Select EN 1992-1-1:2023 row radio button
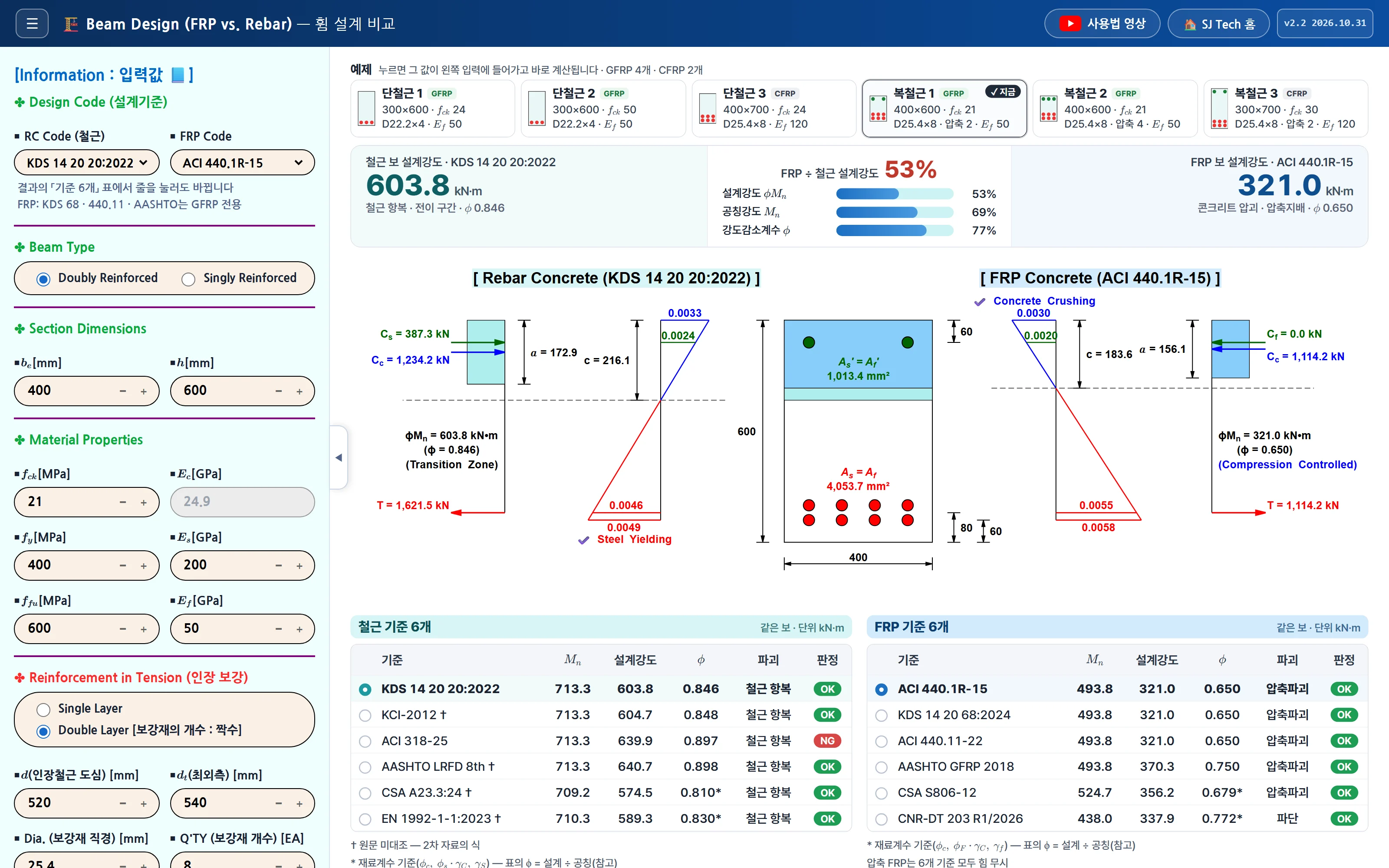The width and height of the screenshot is (1389, 868). 365,819
